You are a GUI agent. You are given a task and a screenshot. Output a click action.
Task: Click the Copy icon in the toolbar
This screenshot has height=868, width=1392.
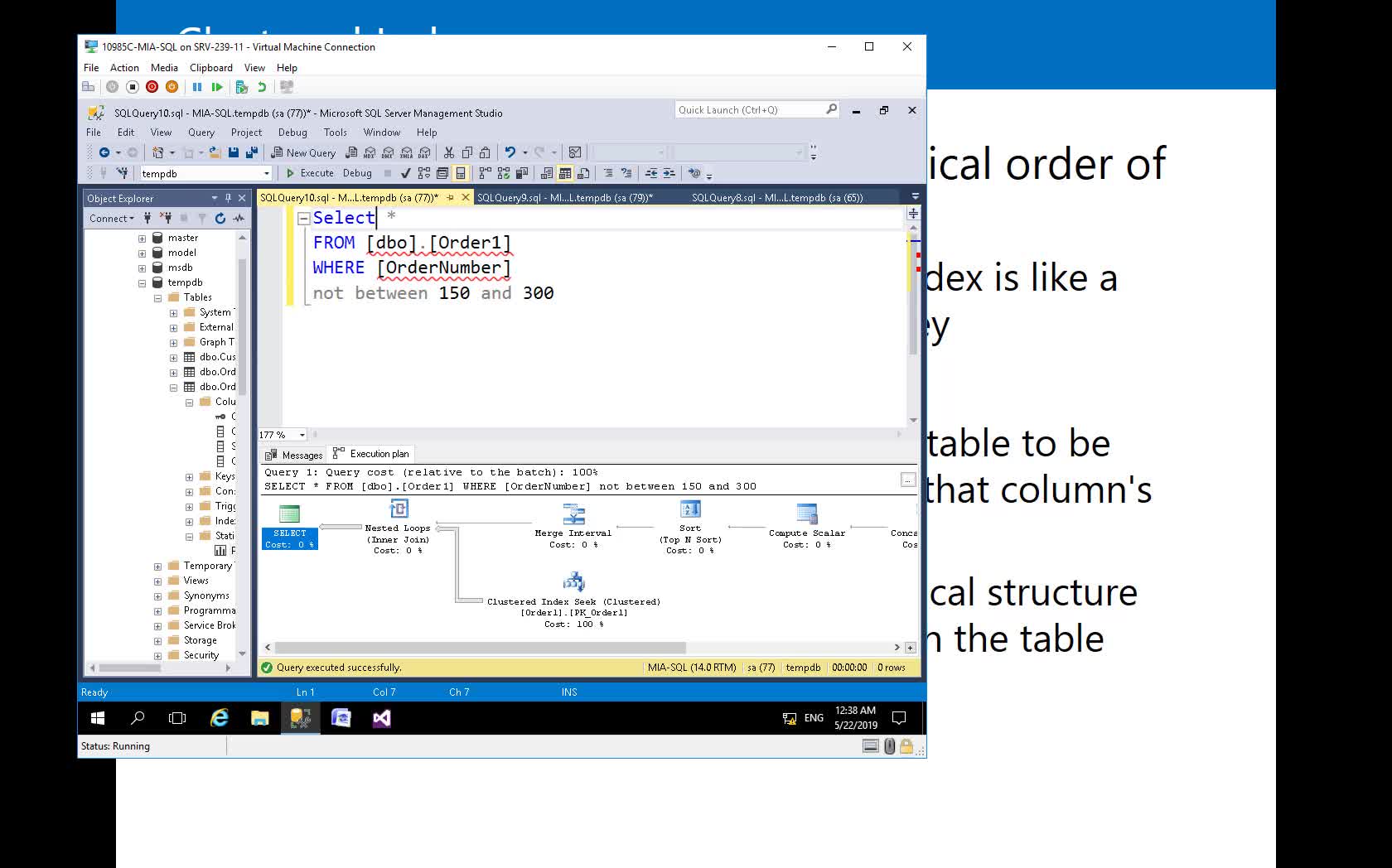click(467, 152)
